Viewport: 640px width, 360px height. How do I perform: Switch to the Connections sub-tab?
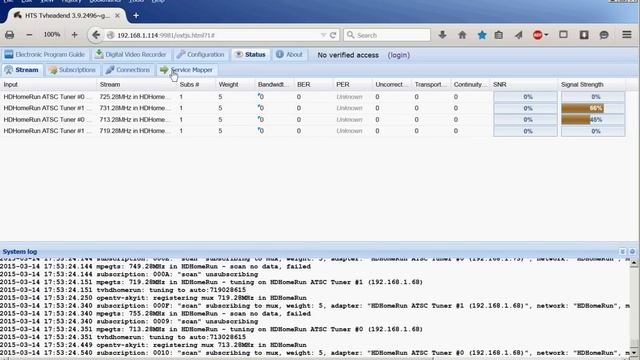128,70
